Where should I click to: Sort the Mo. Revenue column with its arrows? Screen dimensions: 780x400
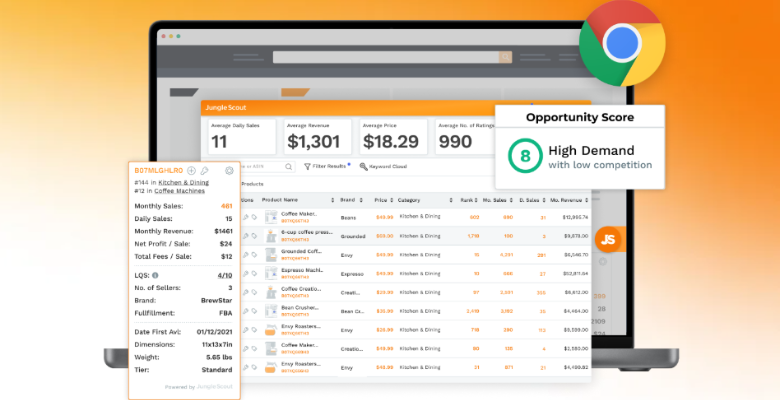[587, 200]
